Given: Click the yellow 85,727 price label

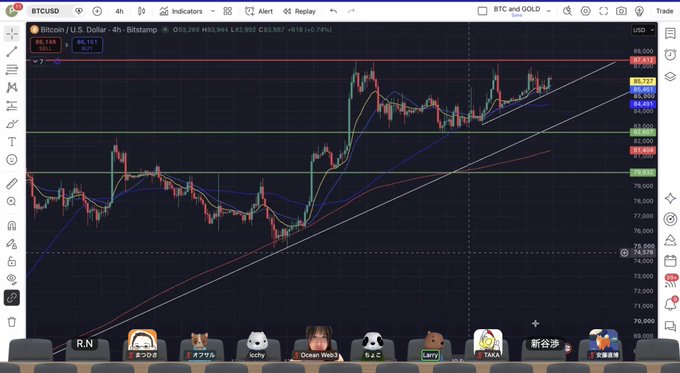Looking at the screenshot, I should tap(643, 81).
